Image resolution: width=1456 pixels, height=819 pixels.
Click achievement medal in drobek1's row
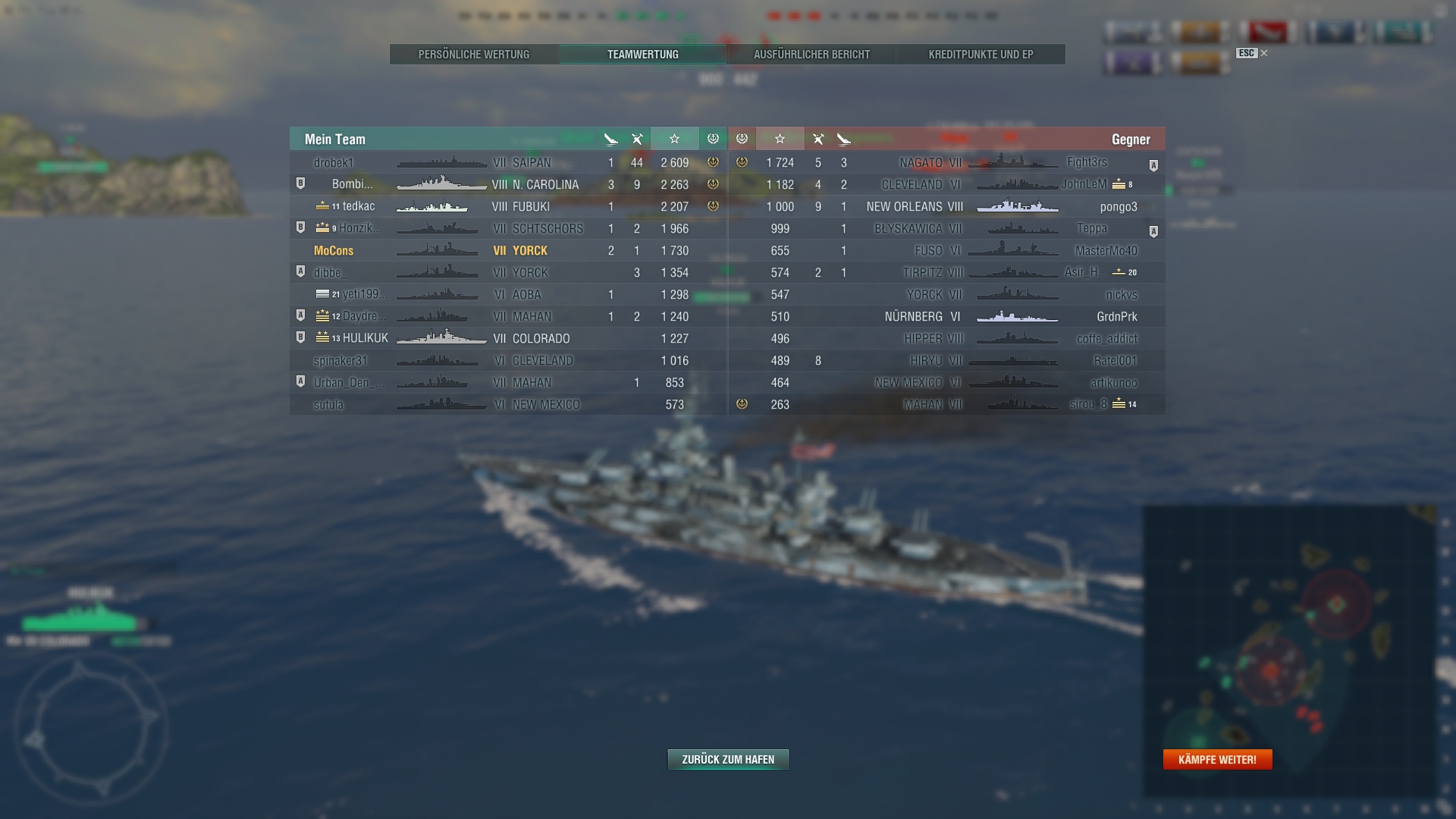pyautogui.click(x=713, y=162)
